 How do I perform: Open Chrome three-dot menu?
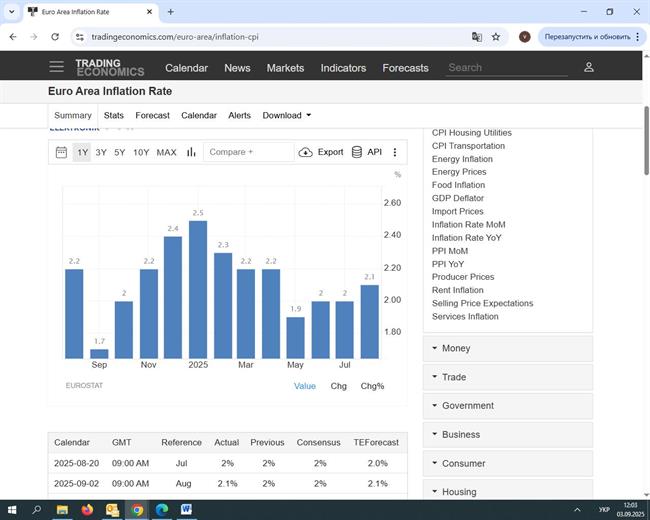click(638, 37)
